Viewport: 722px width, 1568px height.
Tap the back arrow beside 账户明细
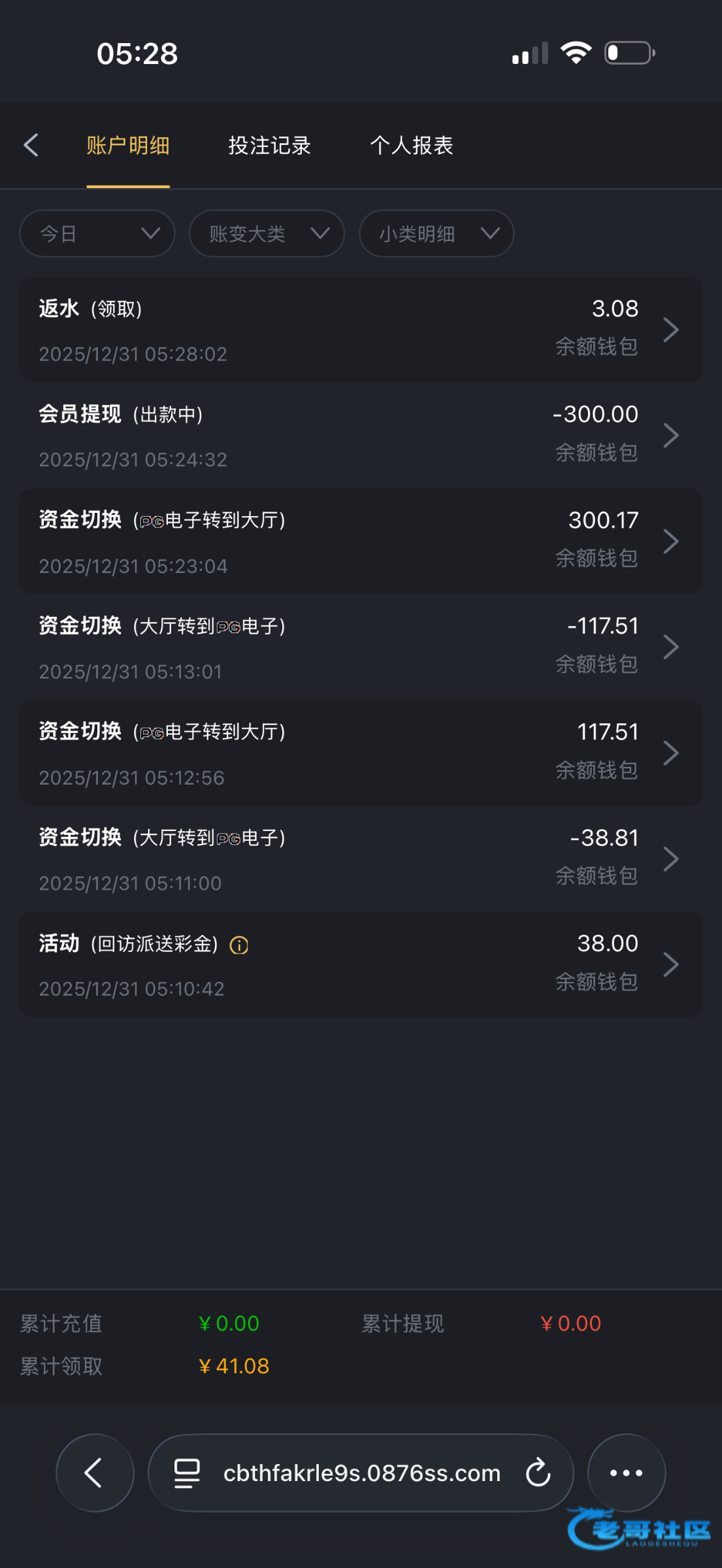(x=31, y=145)
